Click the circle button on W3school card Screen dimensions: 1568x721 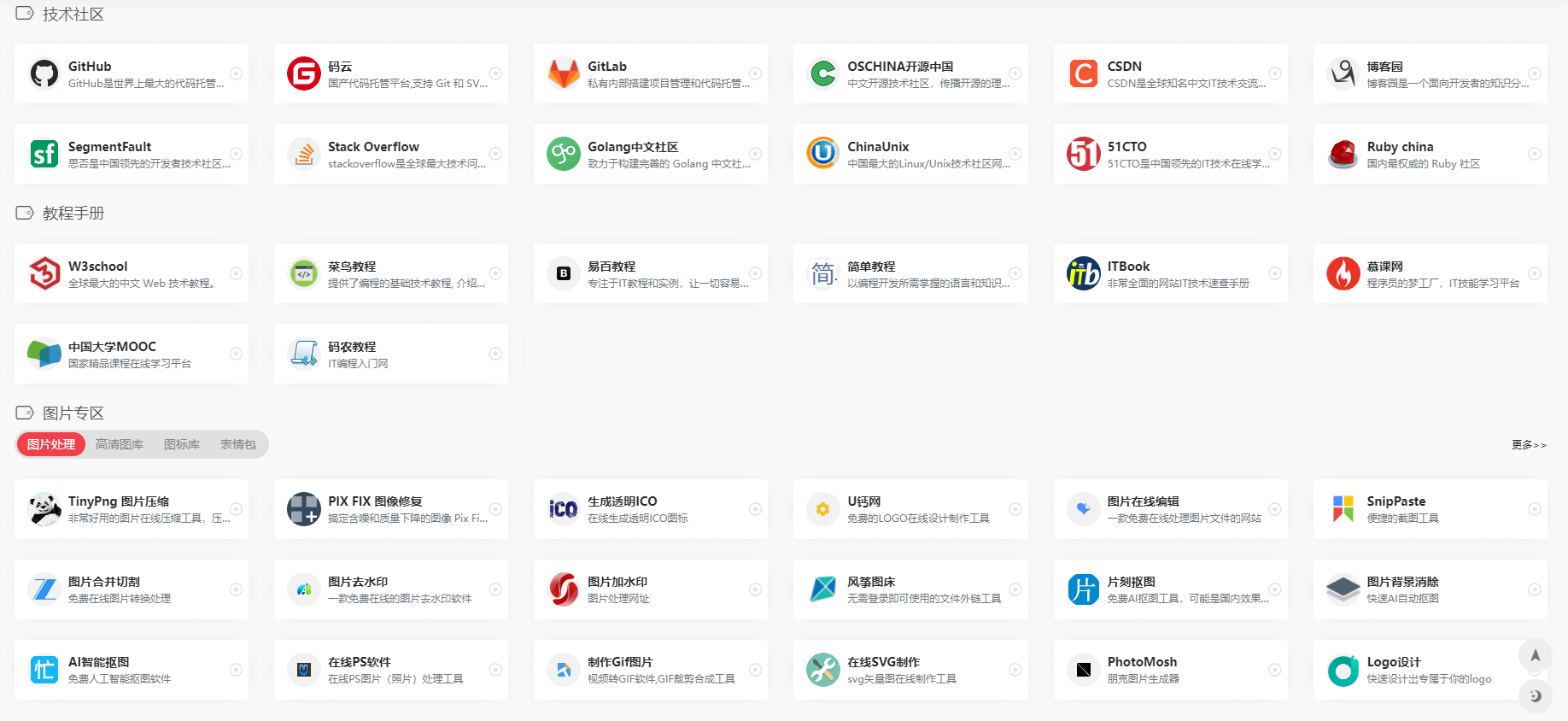pyautogui.click(x=237, y=273)
